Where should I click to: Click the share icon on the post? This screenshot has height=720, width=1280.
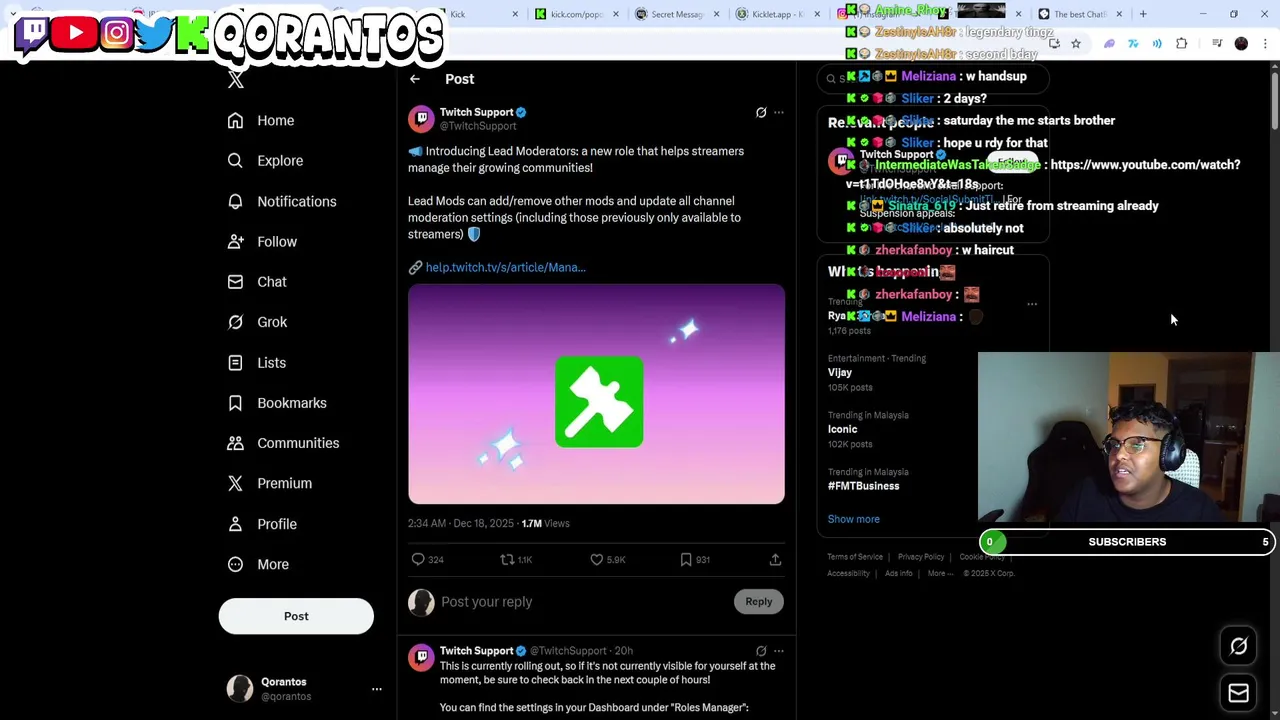(775, 560)
